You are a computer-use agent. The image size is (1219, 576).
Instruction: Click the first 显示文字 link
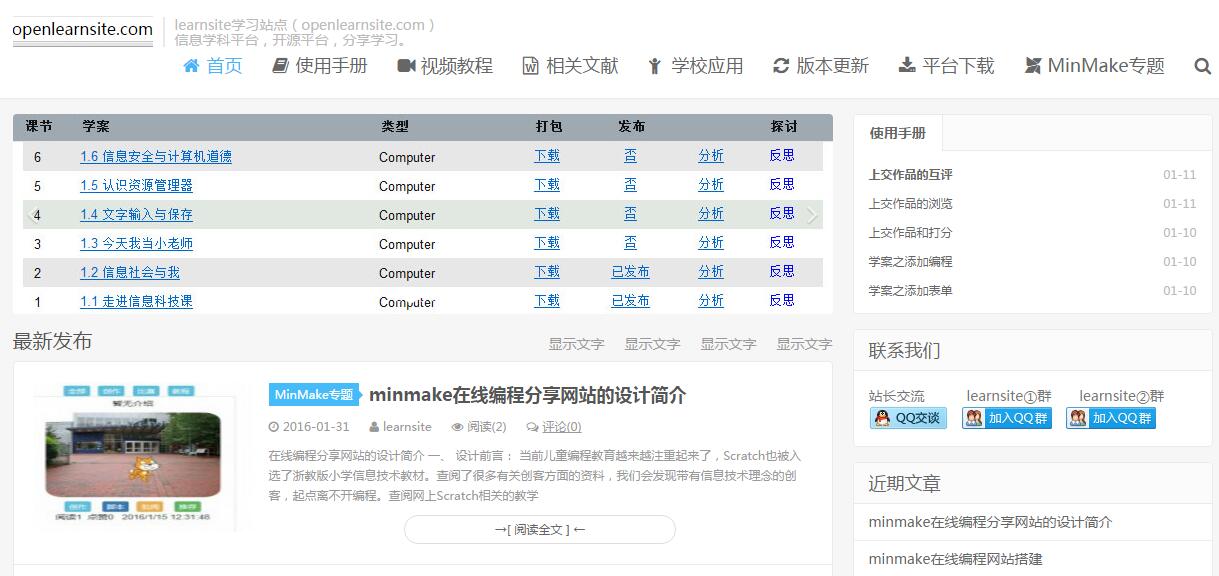click(x=576, y=344)
